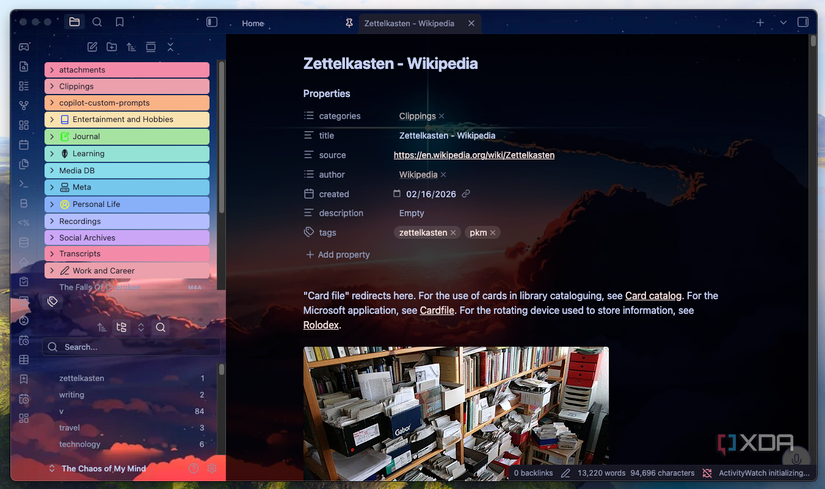Expand the copilot-custom-prompts folder
The width and height of the screenshot is (825, 489).
point(127,103)
